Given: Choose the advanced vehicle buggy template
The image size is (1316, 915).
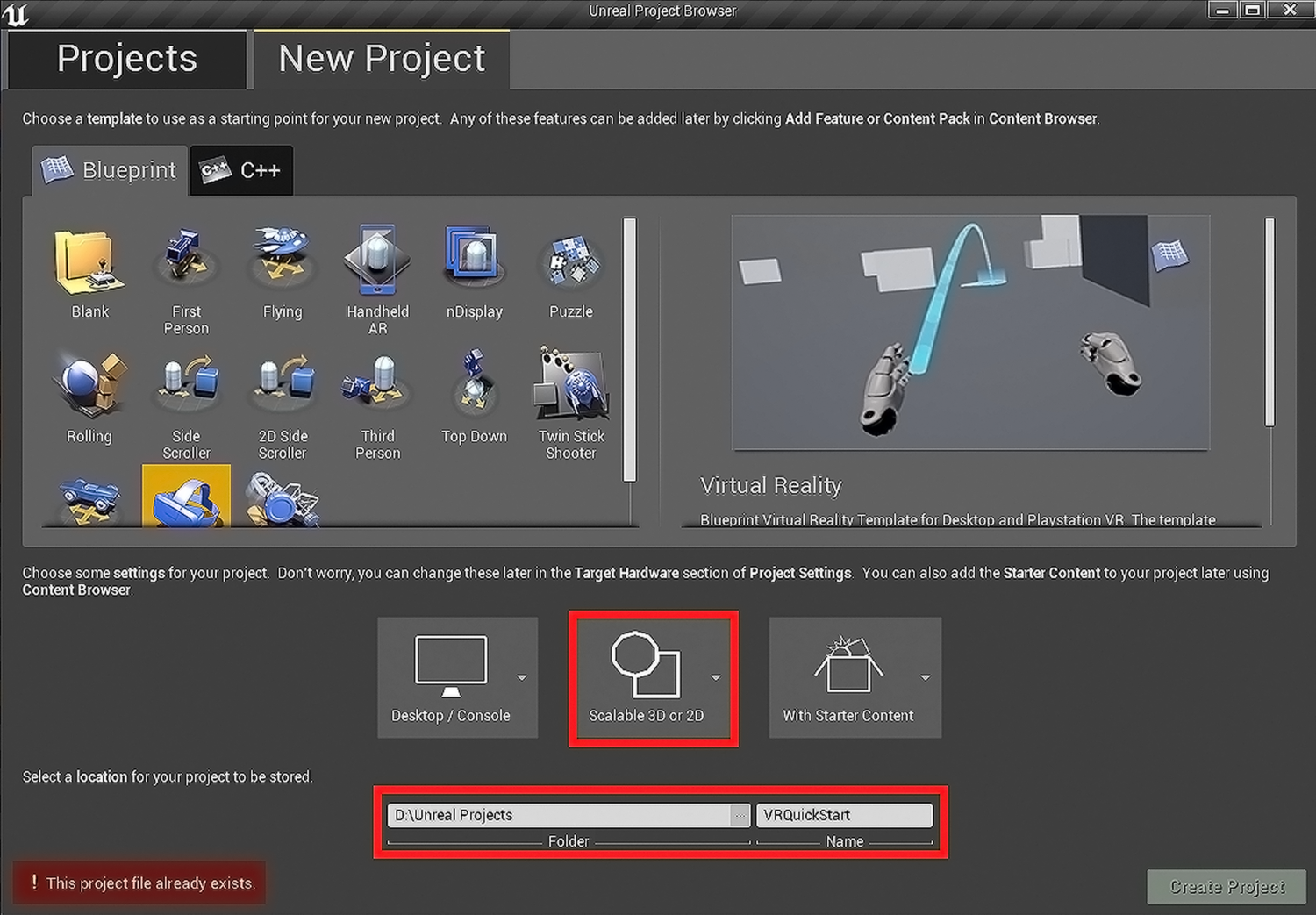Looking at the screenshot, I should point(282,499).
